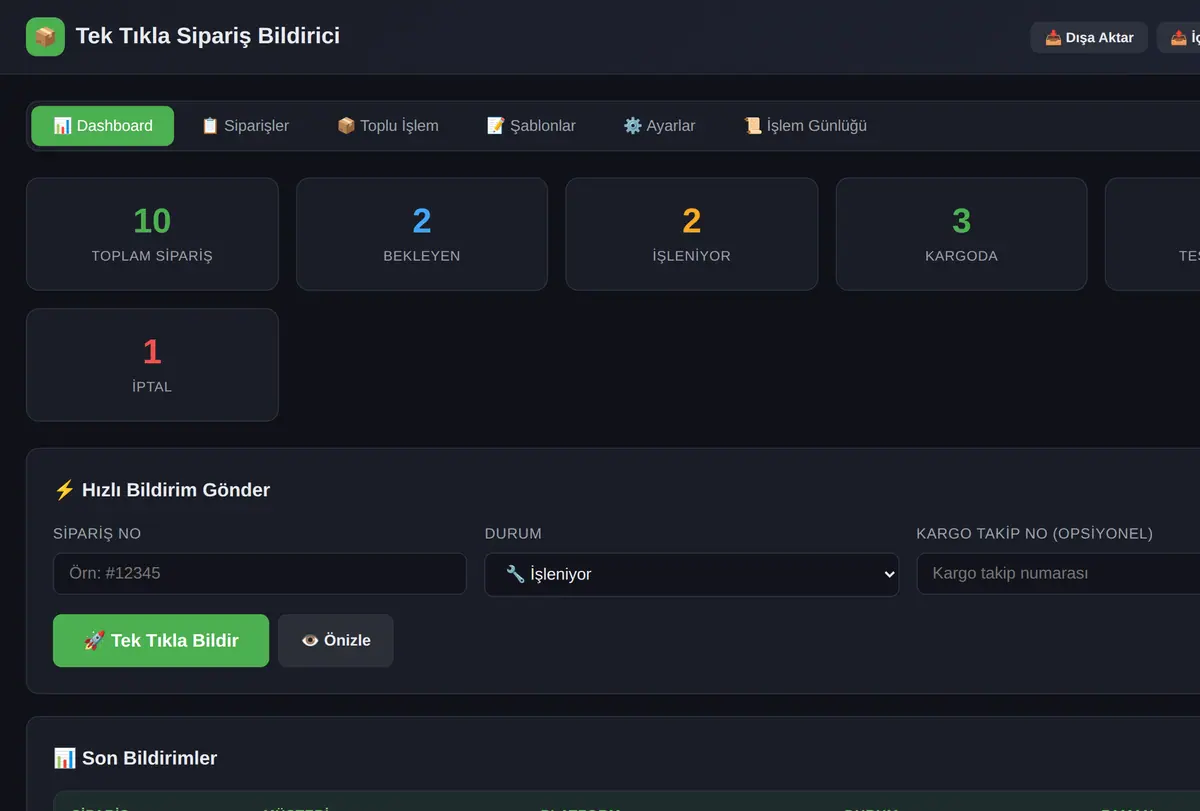1200x811 pixels.
Task: Click the Kargo takip numarası field
Action: pos(1058,574)
